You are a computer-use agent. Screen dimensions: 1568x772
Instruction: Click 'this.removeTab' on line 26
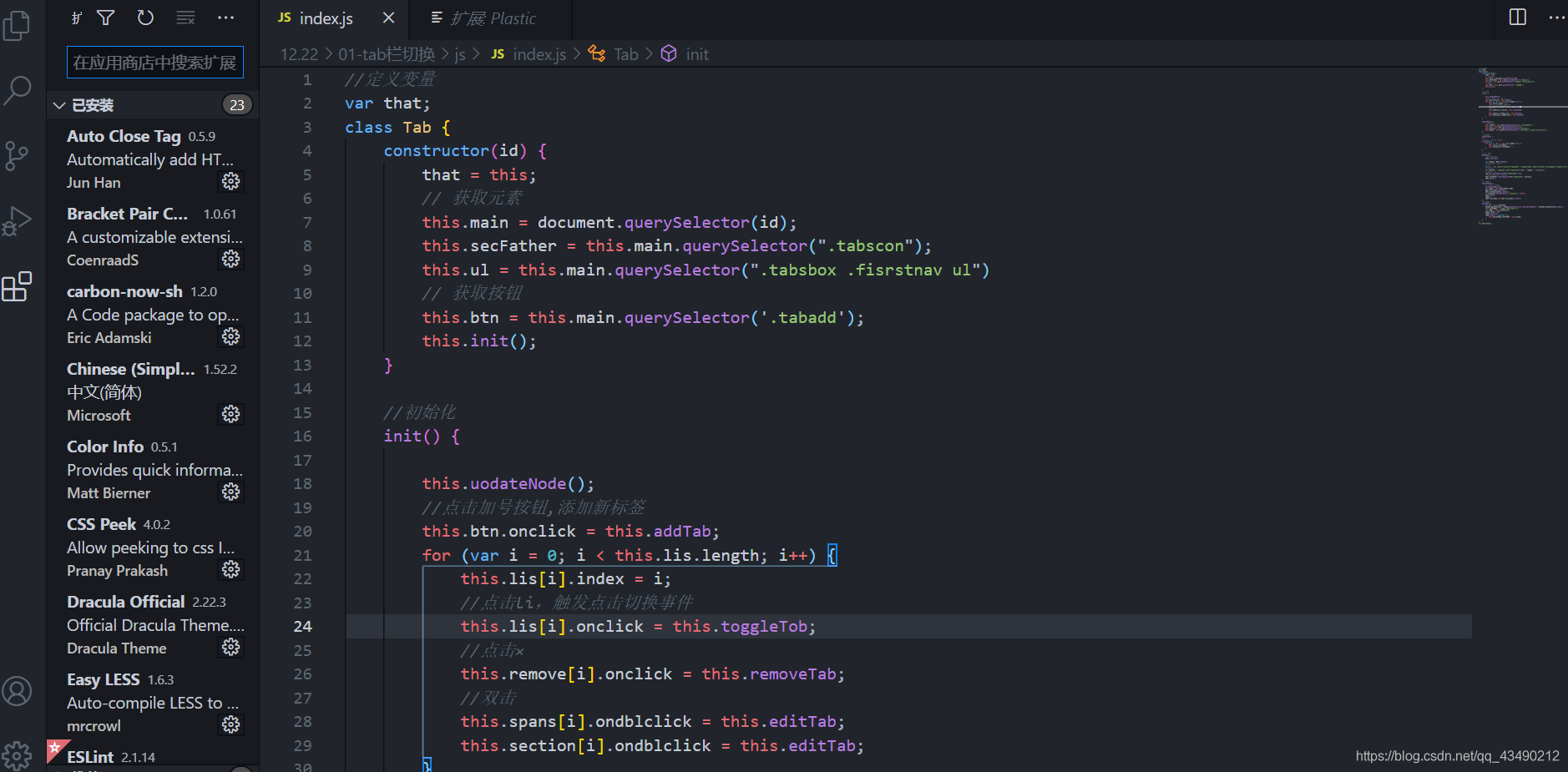[769, 674]
